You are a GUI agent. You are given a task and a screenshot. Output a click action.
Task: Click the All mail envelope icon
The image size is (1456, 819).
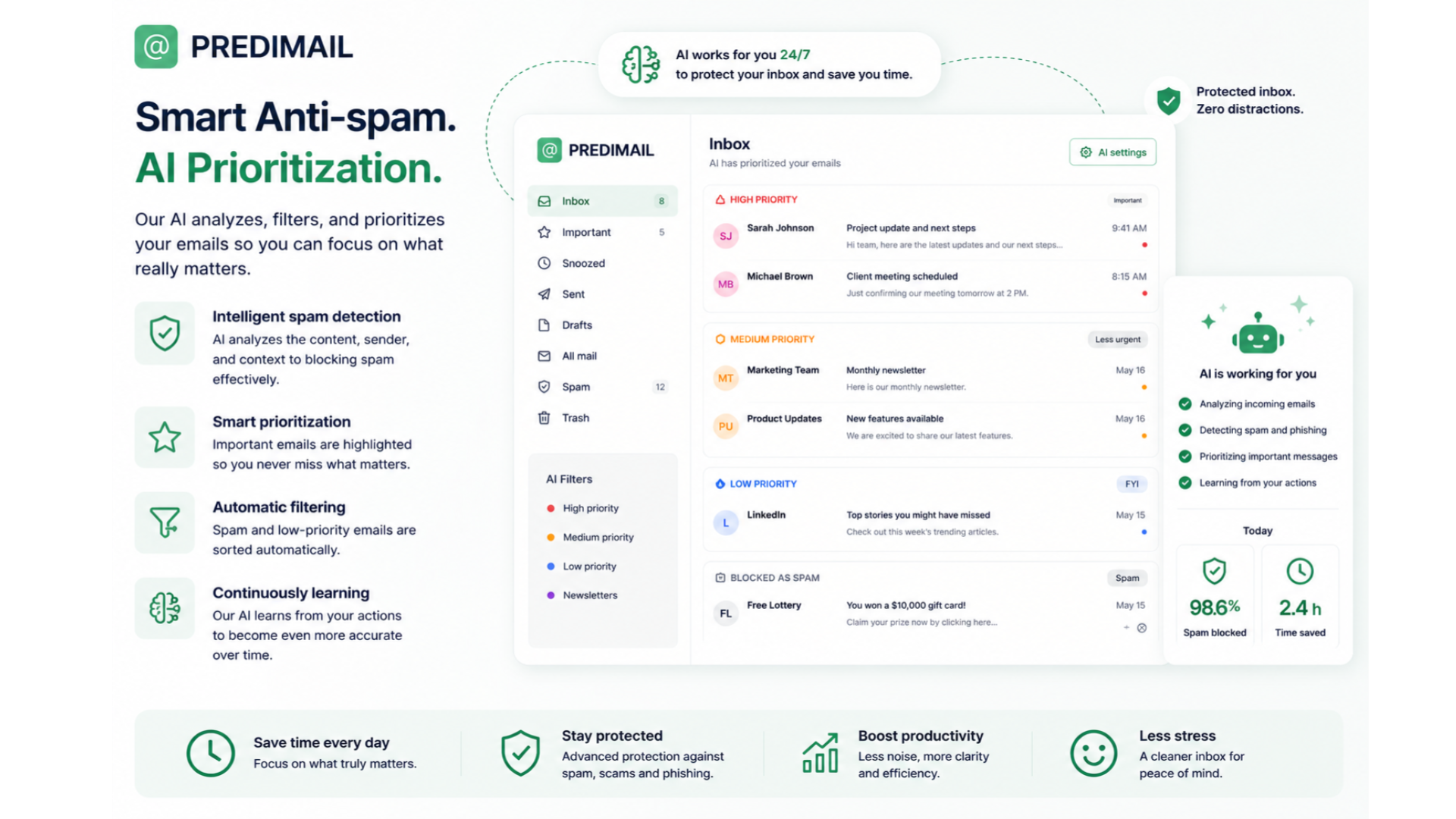pos(544,356)
